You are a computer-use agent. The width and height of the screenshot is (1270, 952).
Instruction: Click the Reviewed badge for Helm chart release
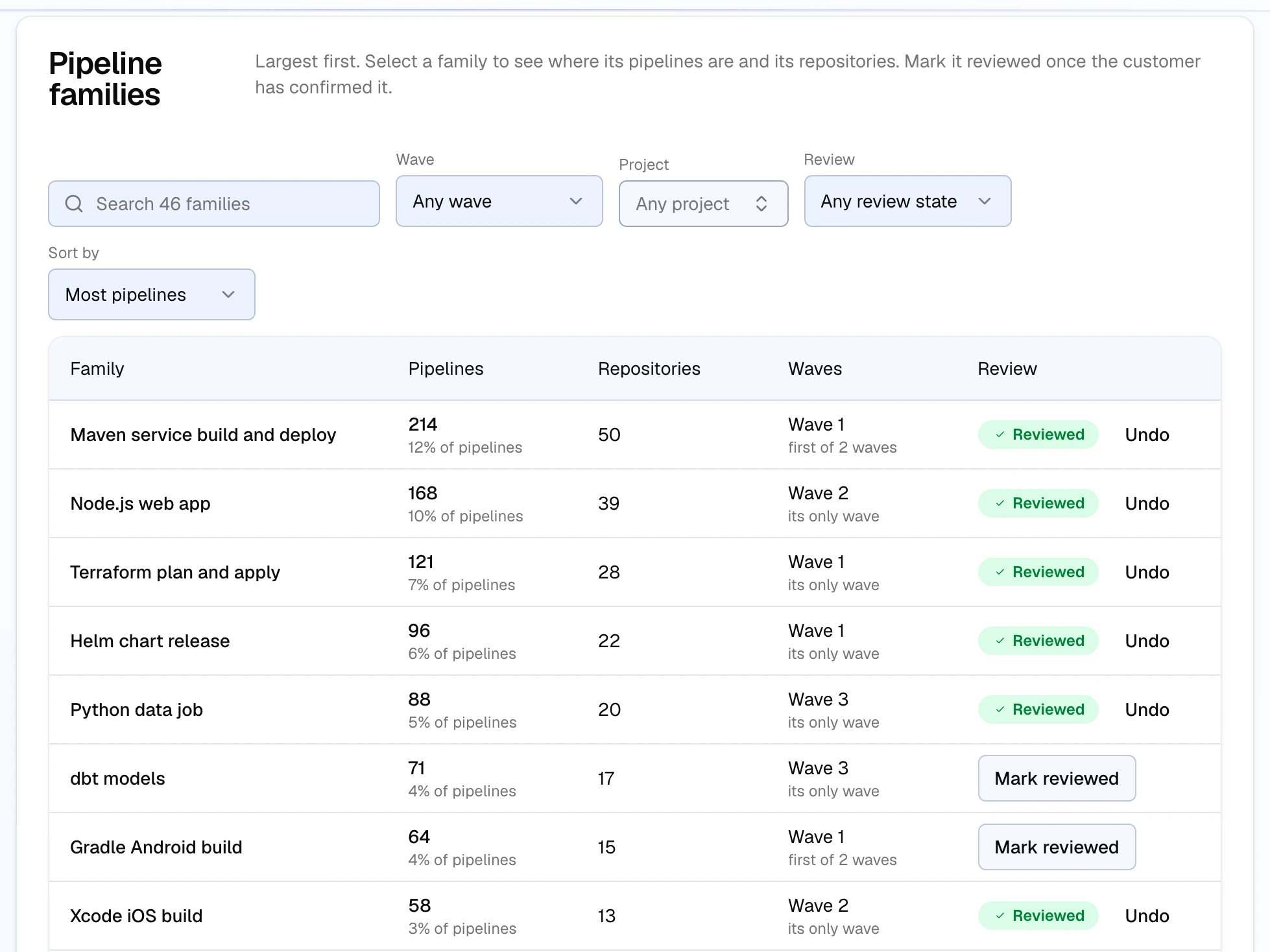point(1038,641)
